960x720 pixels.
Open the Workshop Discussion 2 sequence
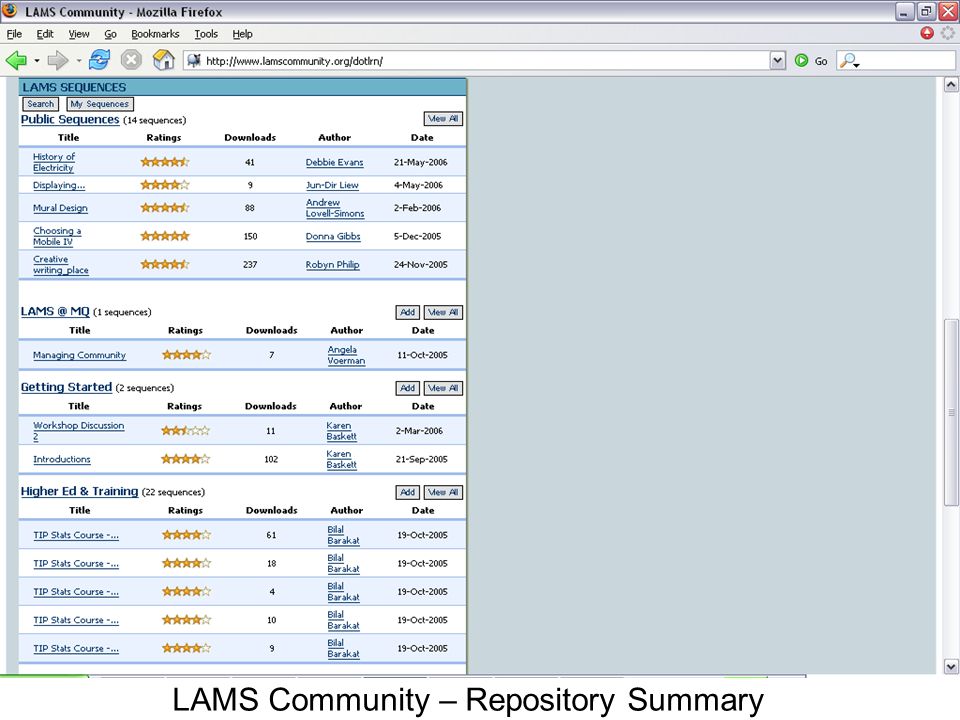(78, 431)
